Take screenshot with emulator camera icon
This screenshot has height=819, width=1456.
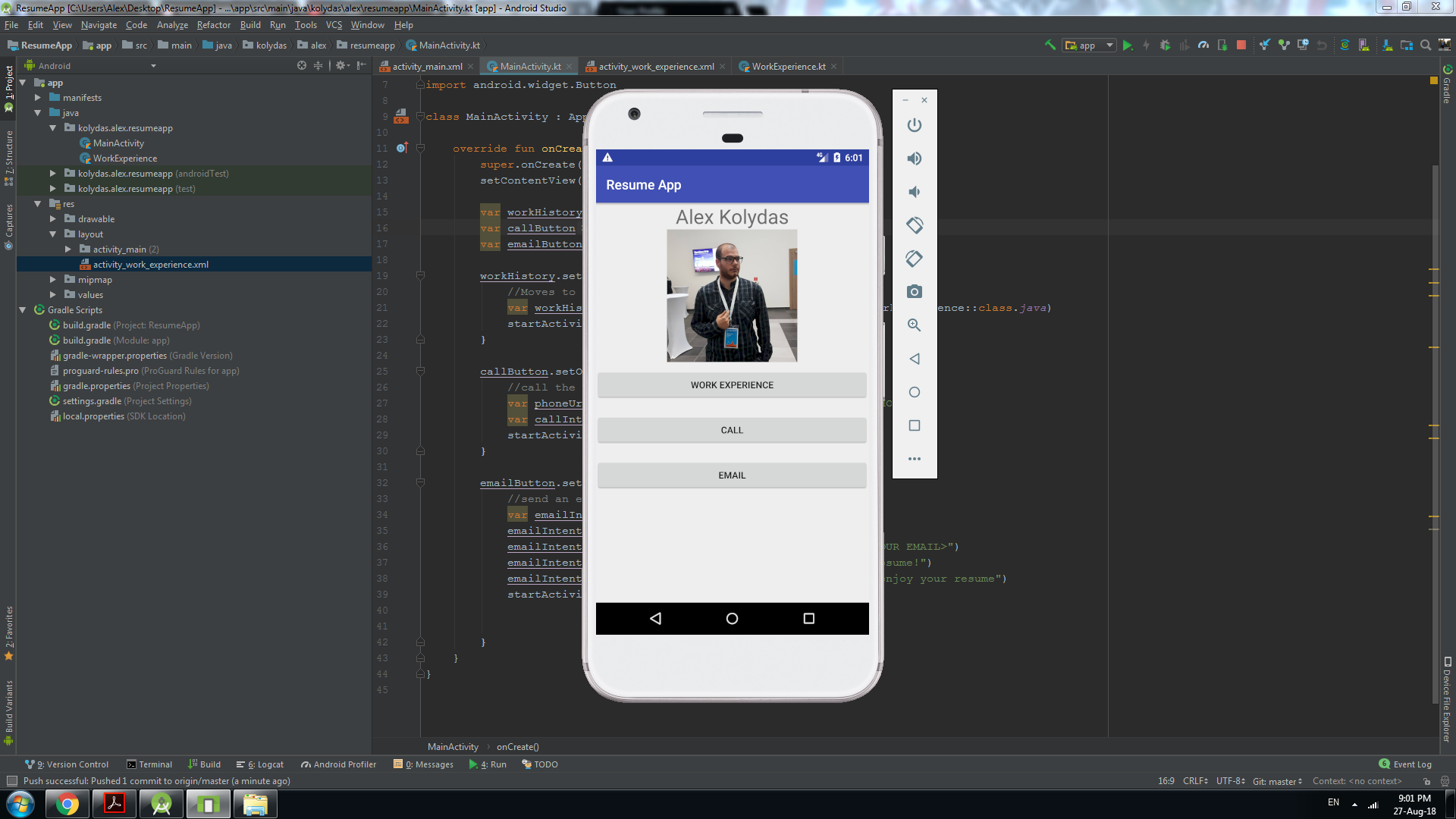tap(915, 292)
